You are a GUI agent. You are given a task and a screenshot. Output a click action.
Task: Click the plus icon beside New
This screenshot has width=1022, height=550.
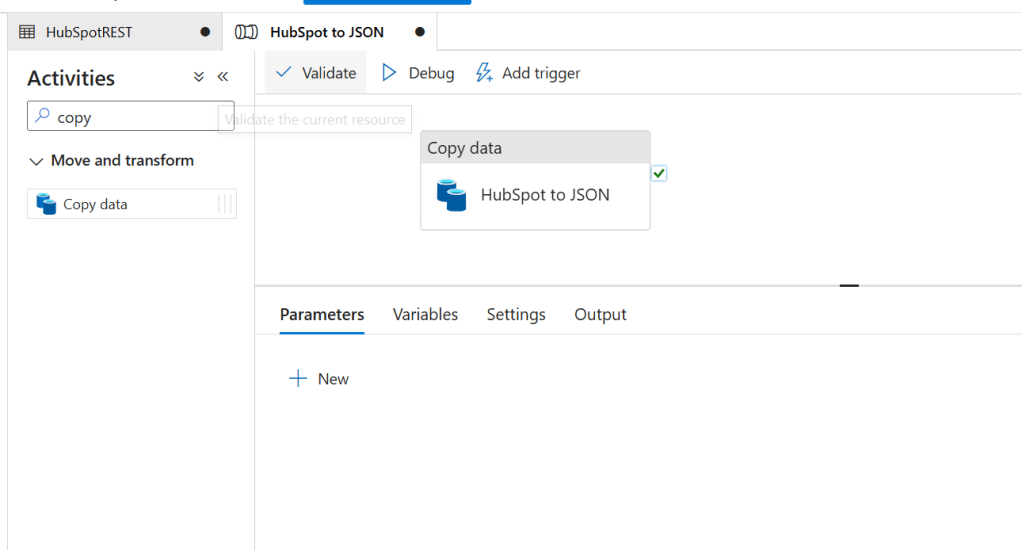pos(297,379)
